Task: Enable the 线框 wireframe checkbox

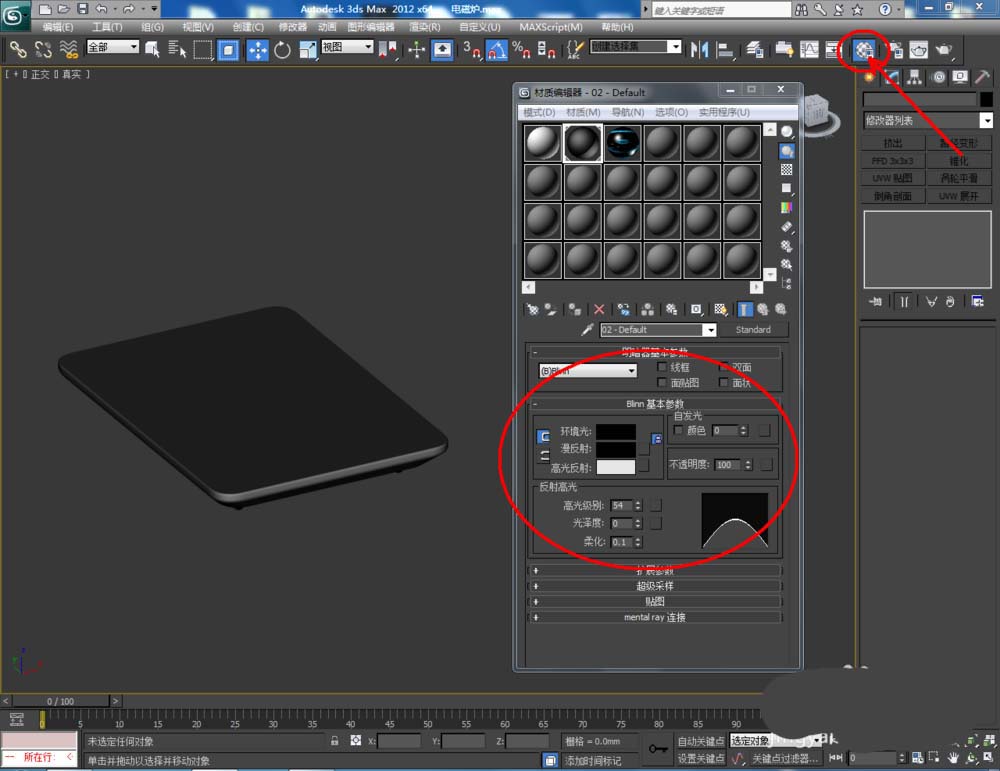Action: pos(662,367)
